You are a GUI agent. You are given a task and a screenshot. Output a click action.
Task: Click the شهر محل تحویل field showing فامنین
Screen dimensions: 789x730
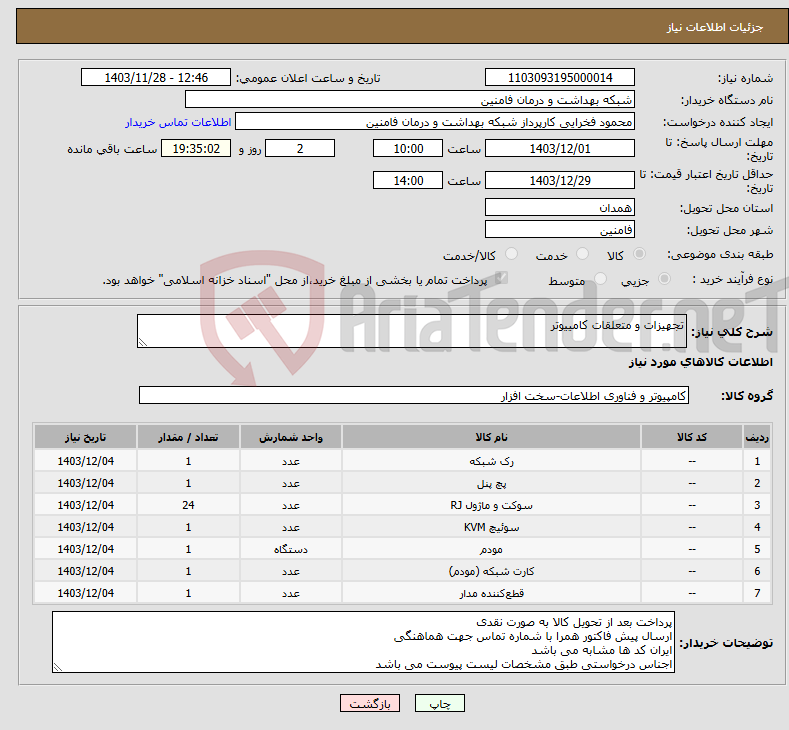click(559, 230)
